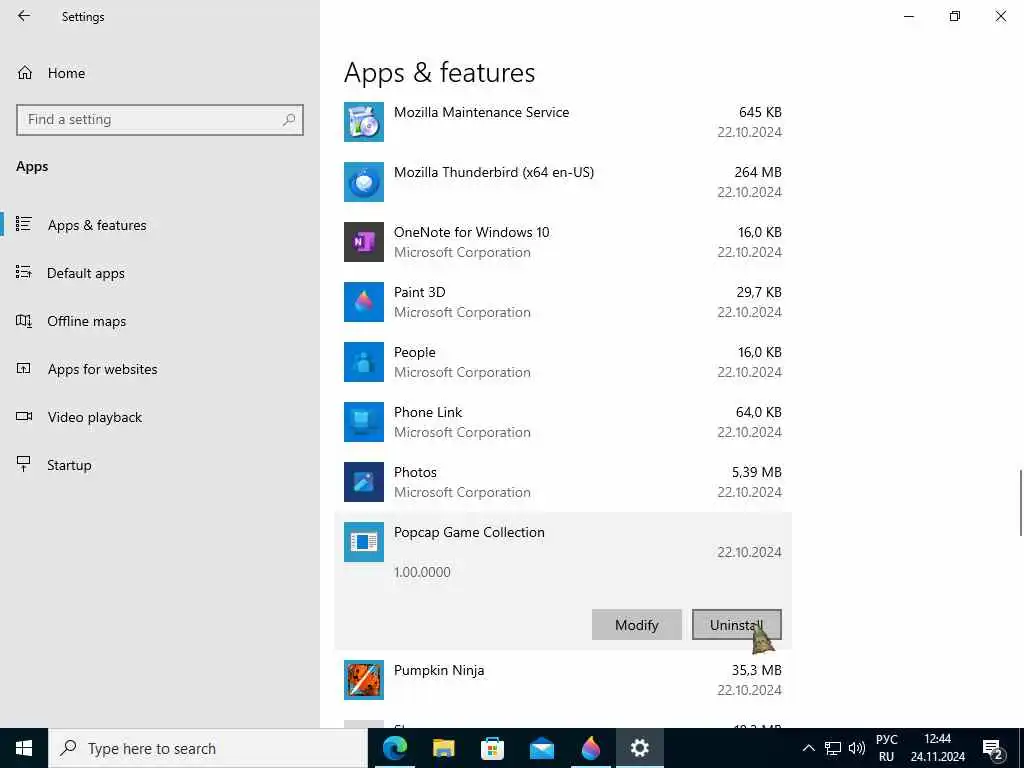Screen dimensions: 1024x768
Task: Open the Apps & features section
Action: pos(97,225)
